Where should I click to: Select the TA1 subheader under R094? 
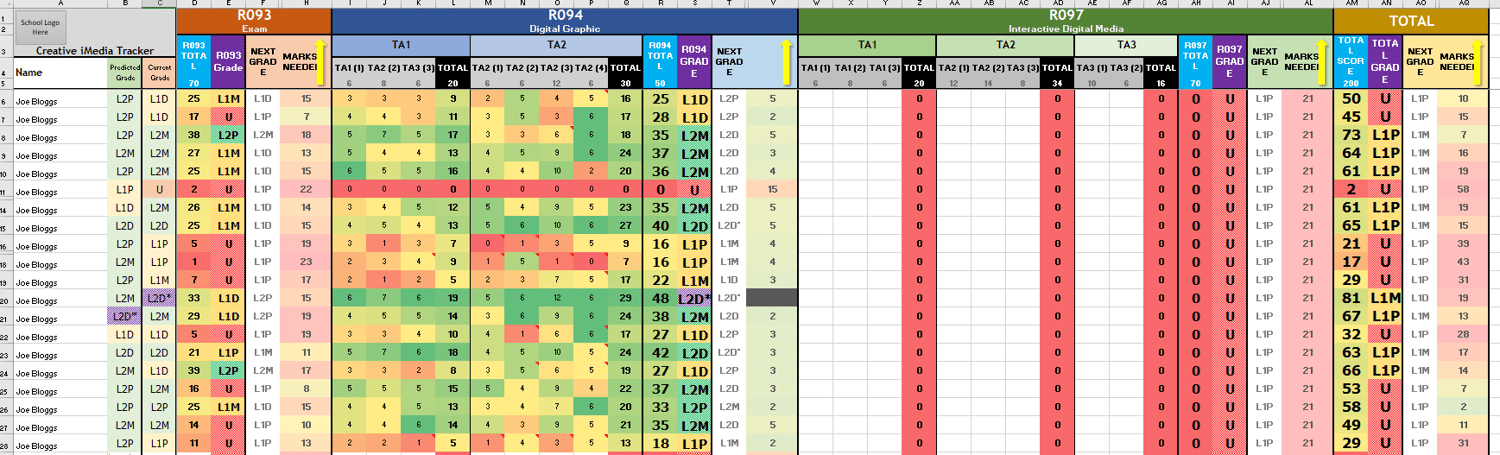pyautogui.click(x=401, y=45)
